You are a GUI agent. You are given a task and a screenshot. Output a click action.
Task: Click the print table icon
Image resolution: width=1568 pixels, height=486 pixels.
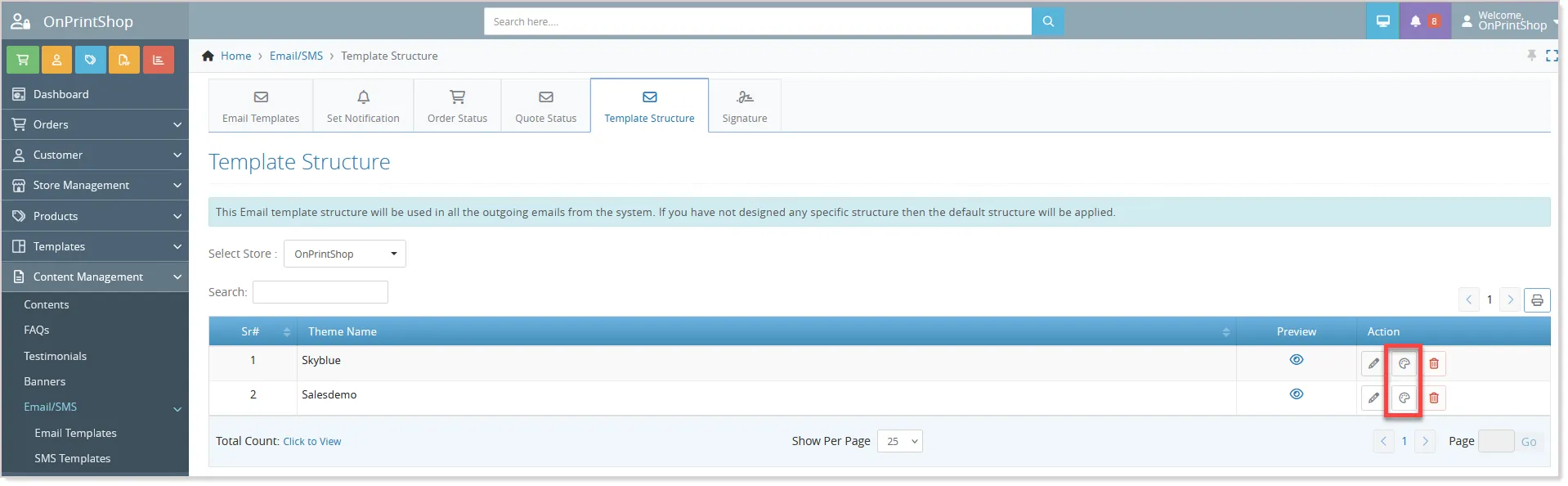pyautogui.click(x=1537, y=300)
